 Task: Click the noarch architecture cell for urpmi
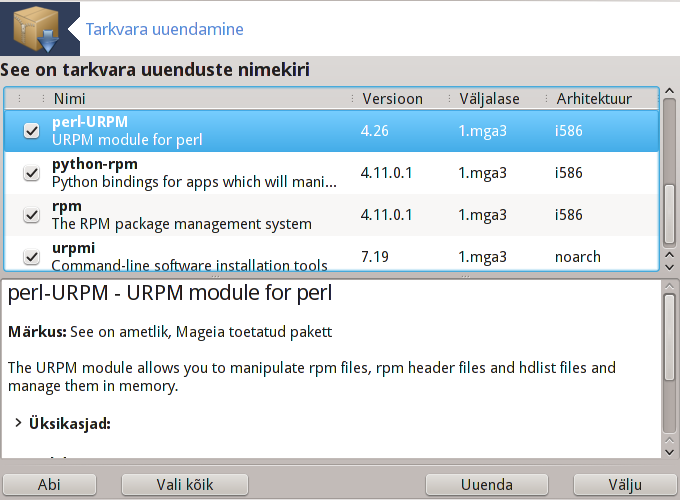578,257
